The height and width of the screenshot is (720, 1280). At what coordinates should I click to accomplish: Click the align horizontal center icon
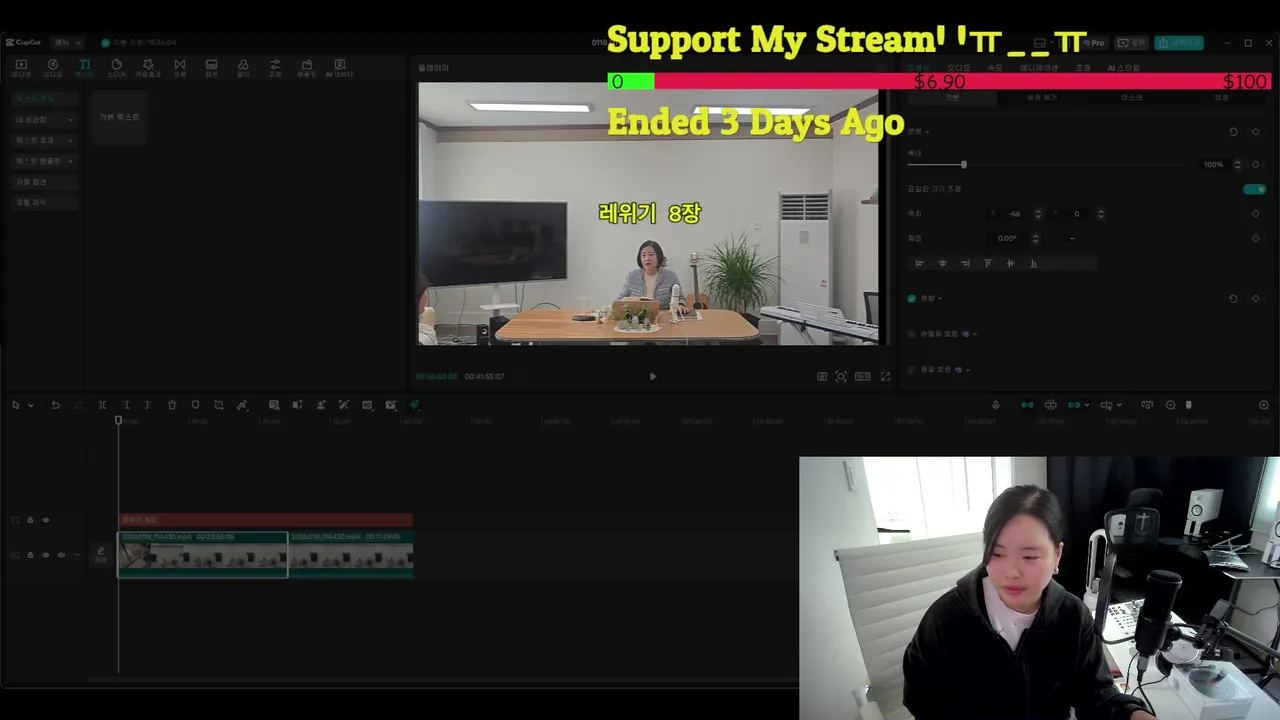tap(942, 263)
